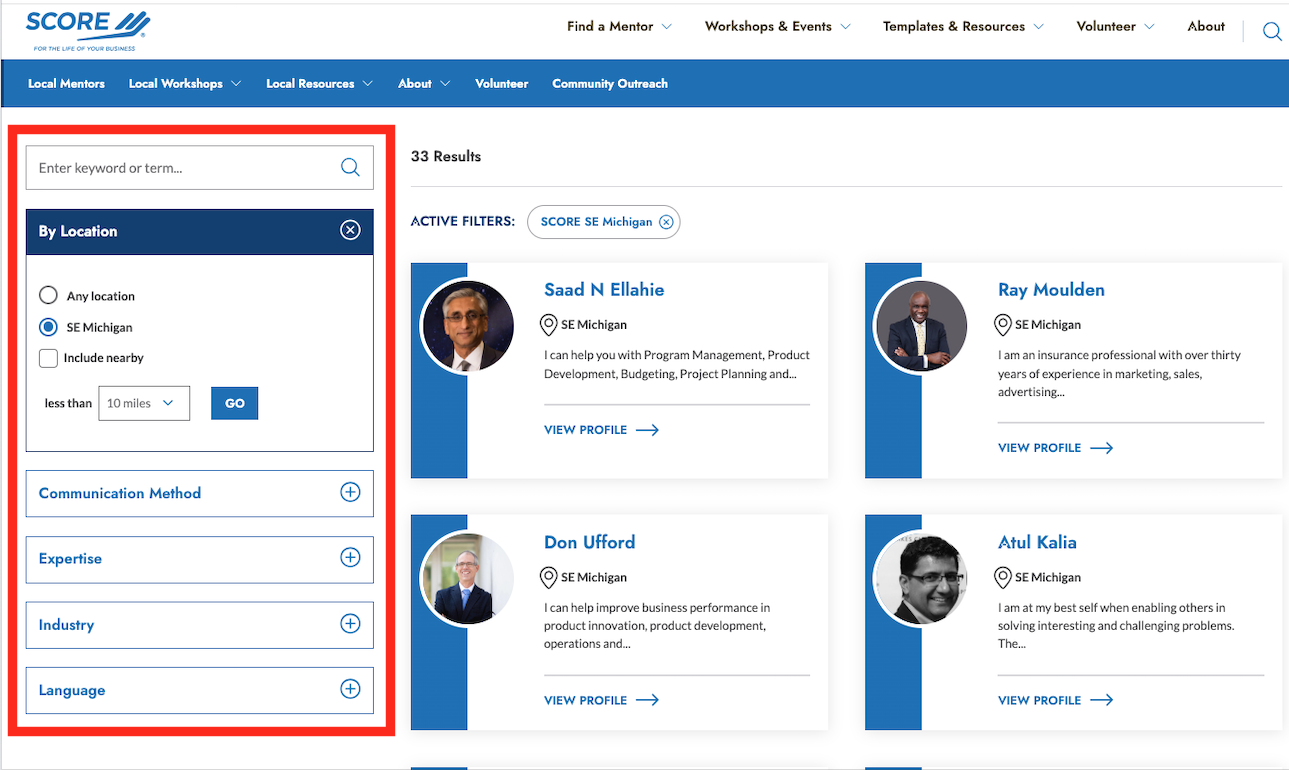Open the 10 miles distance dropdown
Viewport: 1289px width, 770px height.
point(144,403)
